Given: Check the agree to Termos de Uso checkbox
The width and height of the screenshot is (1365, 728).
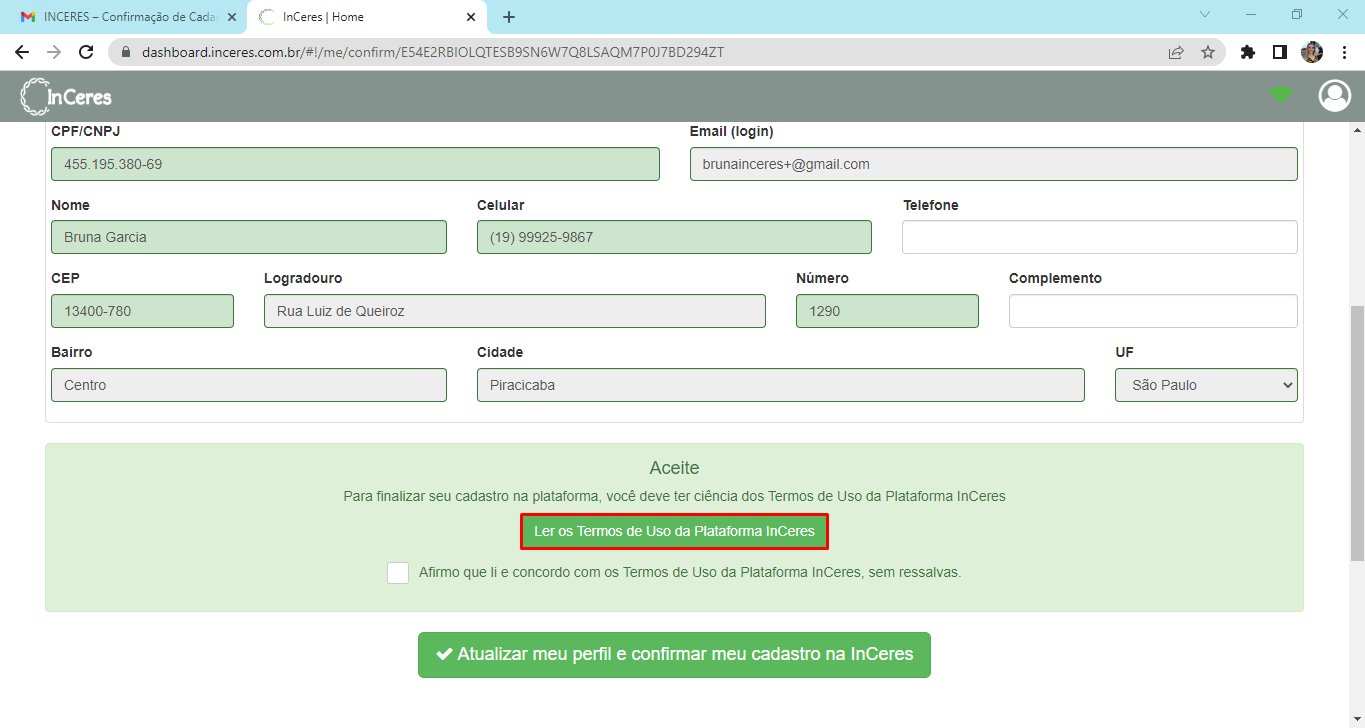Looking at the screenshot, I should point(398,573).
